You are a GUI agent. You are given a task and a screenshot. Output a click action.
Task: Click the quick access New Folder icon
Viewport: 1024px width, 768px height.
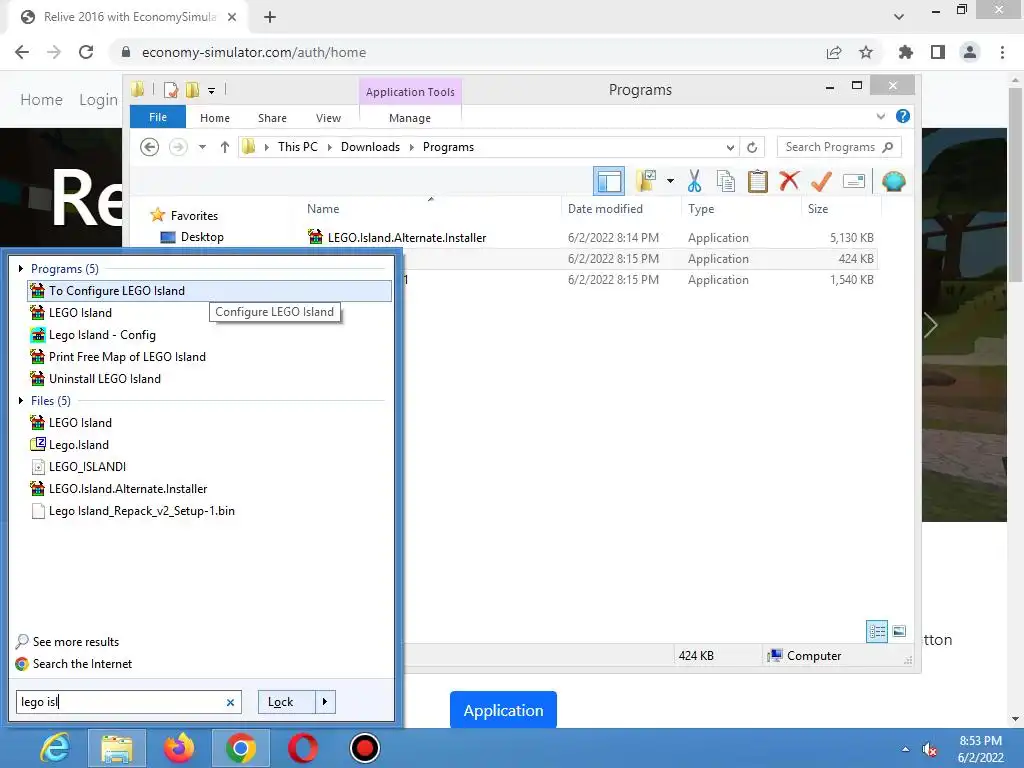(193, 89)
